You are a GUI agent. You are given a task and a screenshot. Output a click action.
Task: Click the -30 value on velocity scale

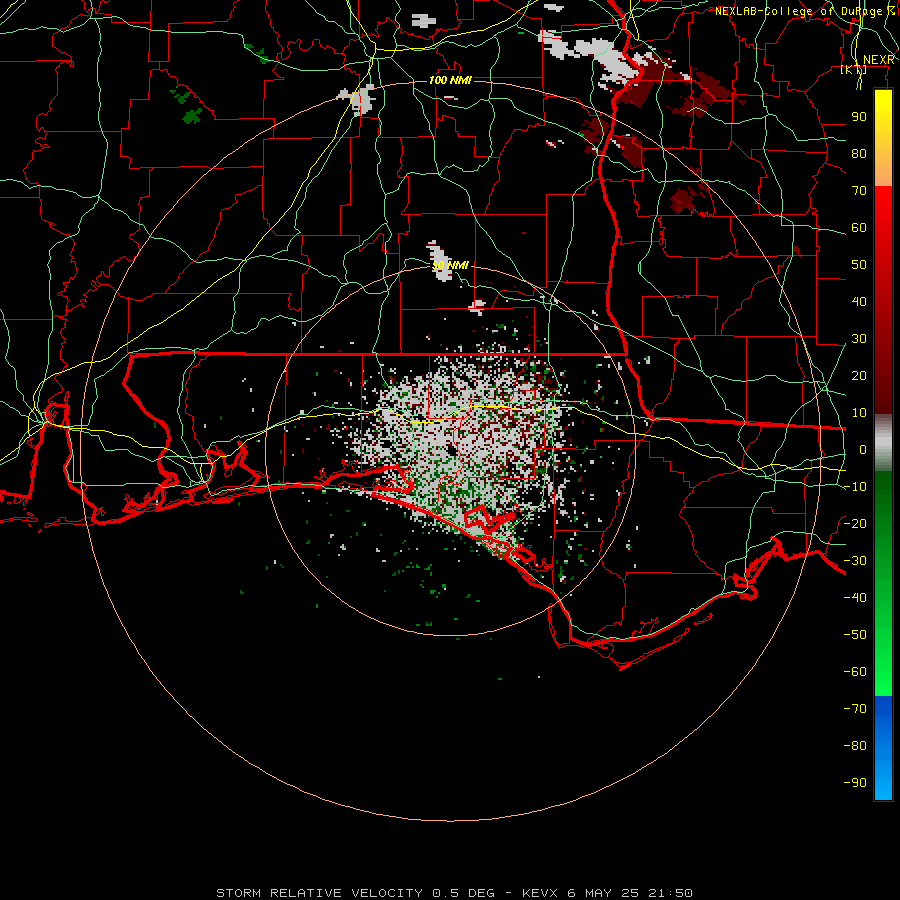tap(855, 561)
